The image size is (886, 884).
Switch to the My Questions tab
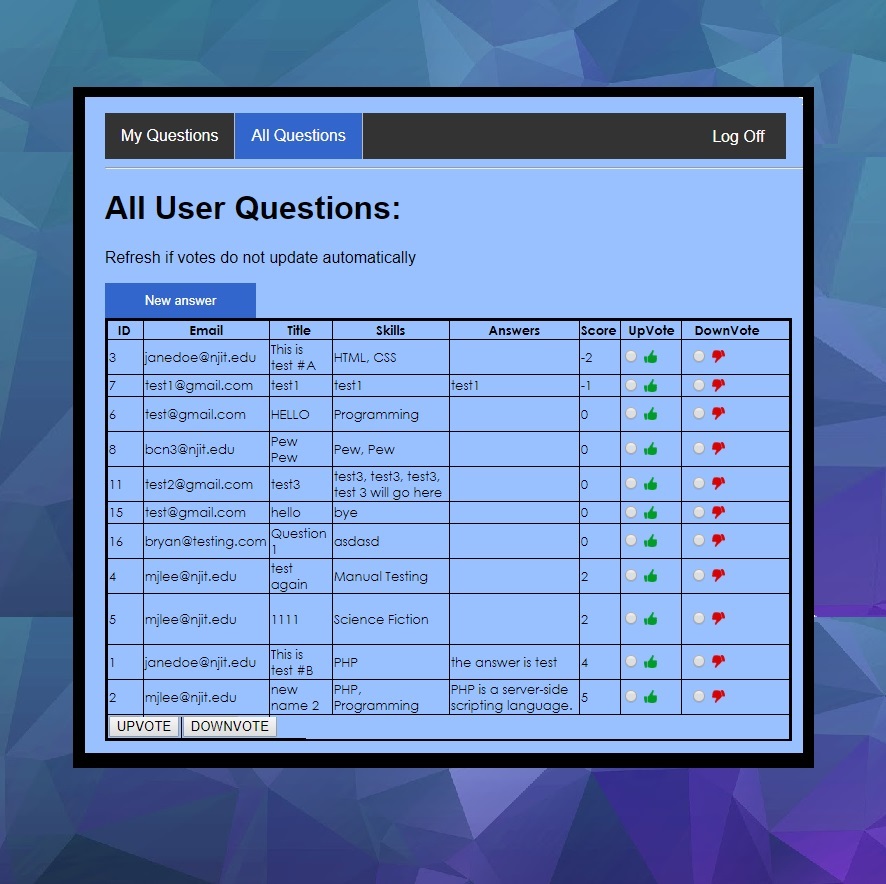tap(169, 135)
